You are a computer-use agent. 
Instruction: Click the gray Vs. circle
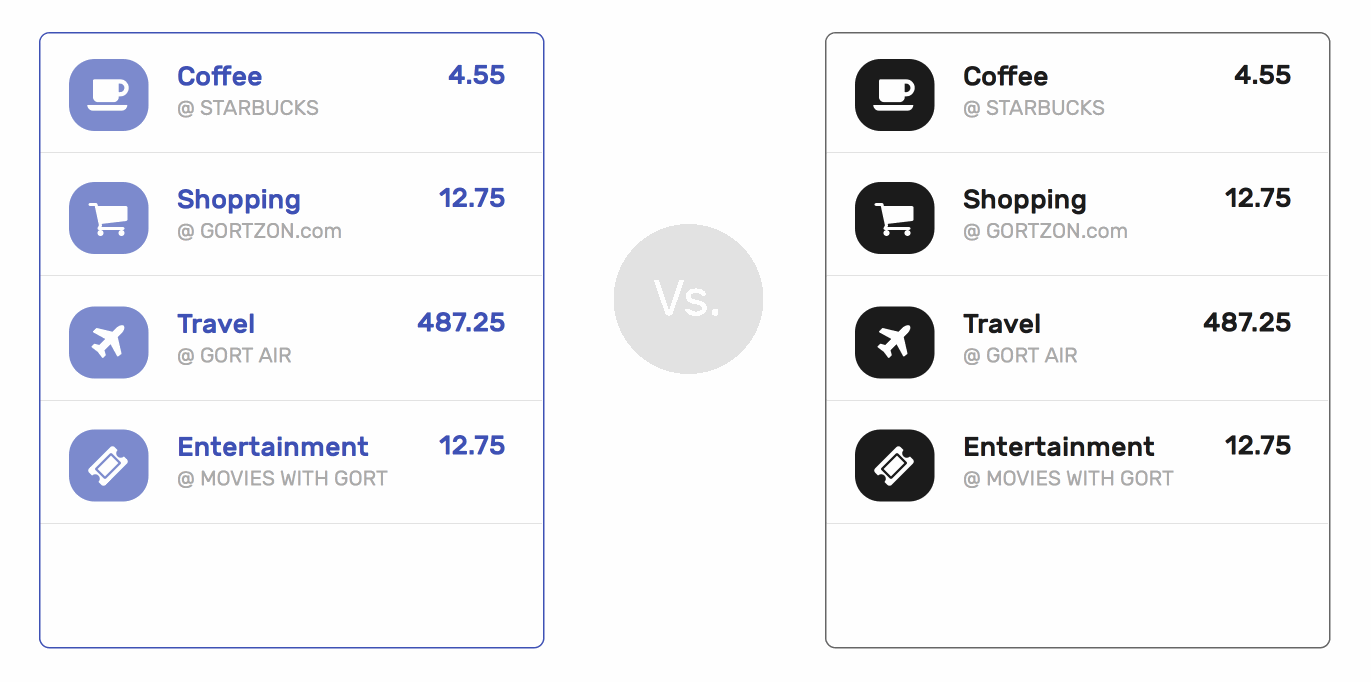688,298
